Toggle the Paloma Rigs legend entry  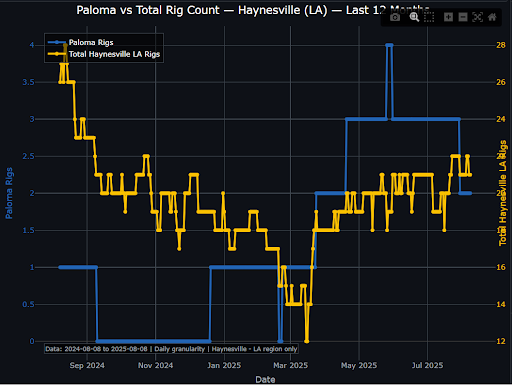pos(81,42)
